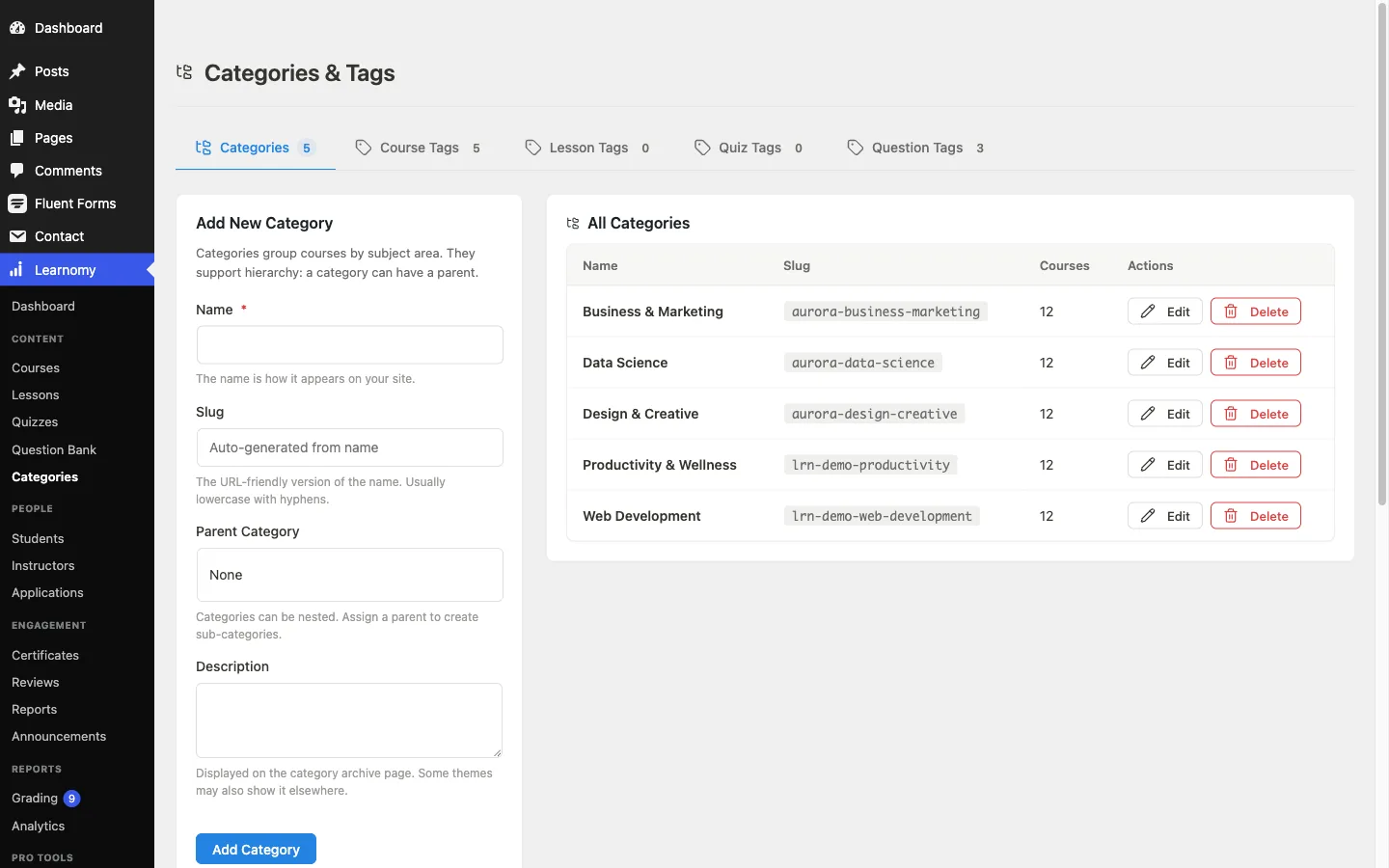Go to Instructors page in sidebar
The image size is (1389, 868).
43,566
